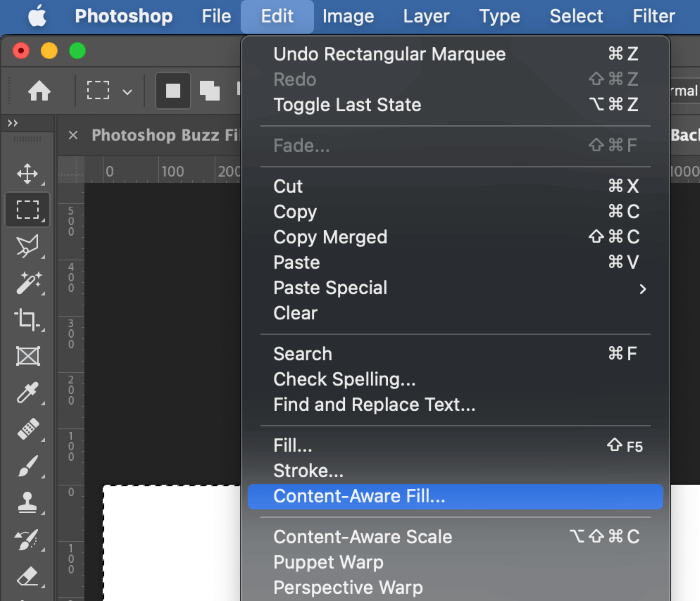Click Undo Rectangular Marquee
The width and height of the screenshot is (700, 601).
tap(389, 54)
